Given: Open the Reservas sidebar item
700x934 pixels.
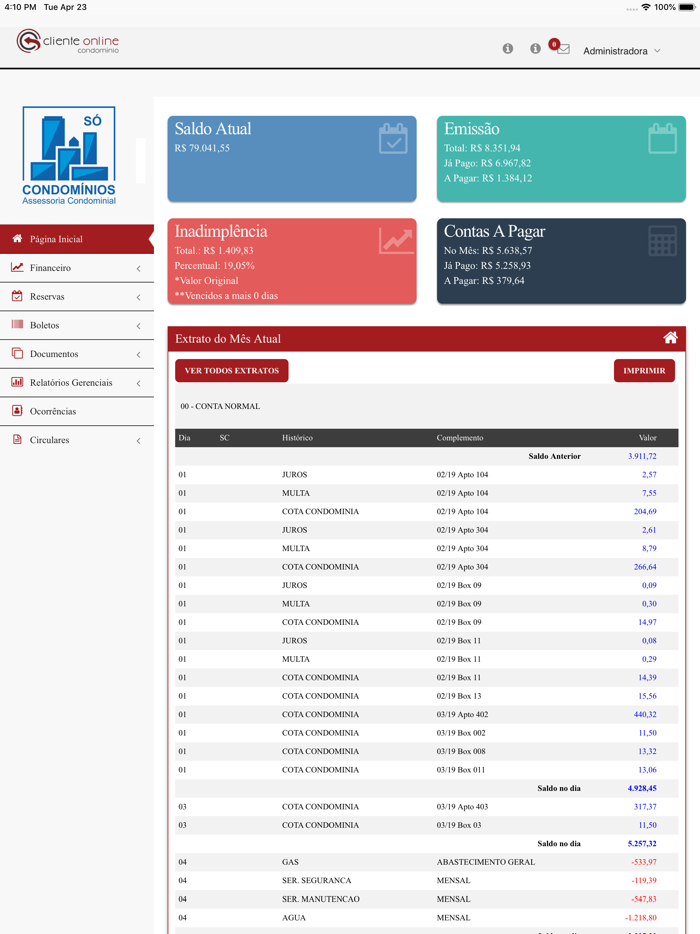Looking at the screenshot, I should [77, 297].
